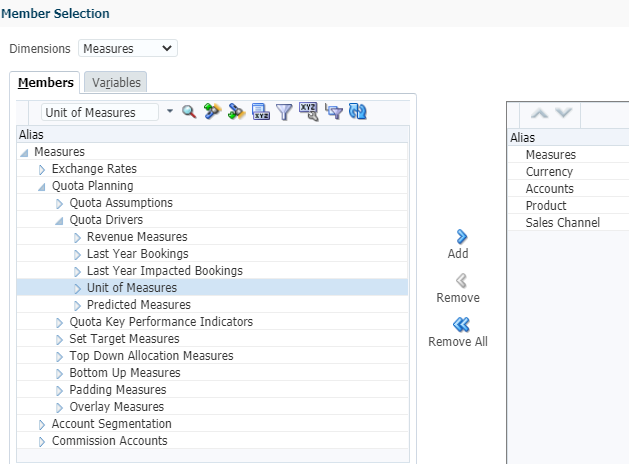The image size is (629, 464).
Task: Select the Quota Planning member
Action: [x=93, y=186]
